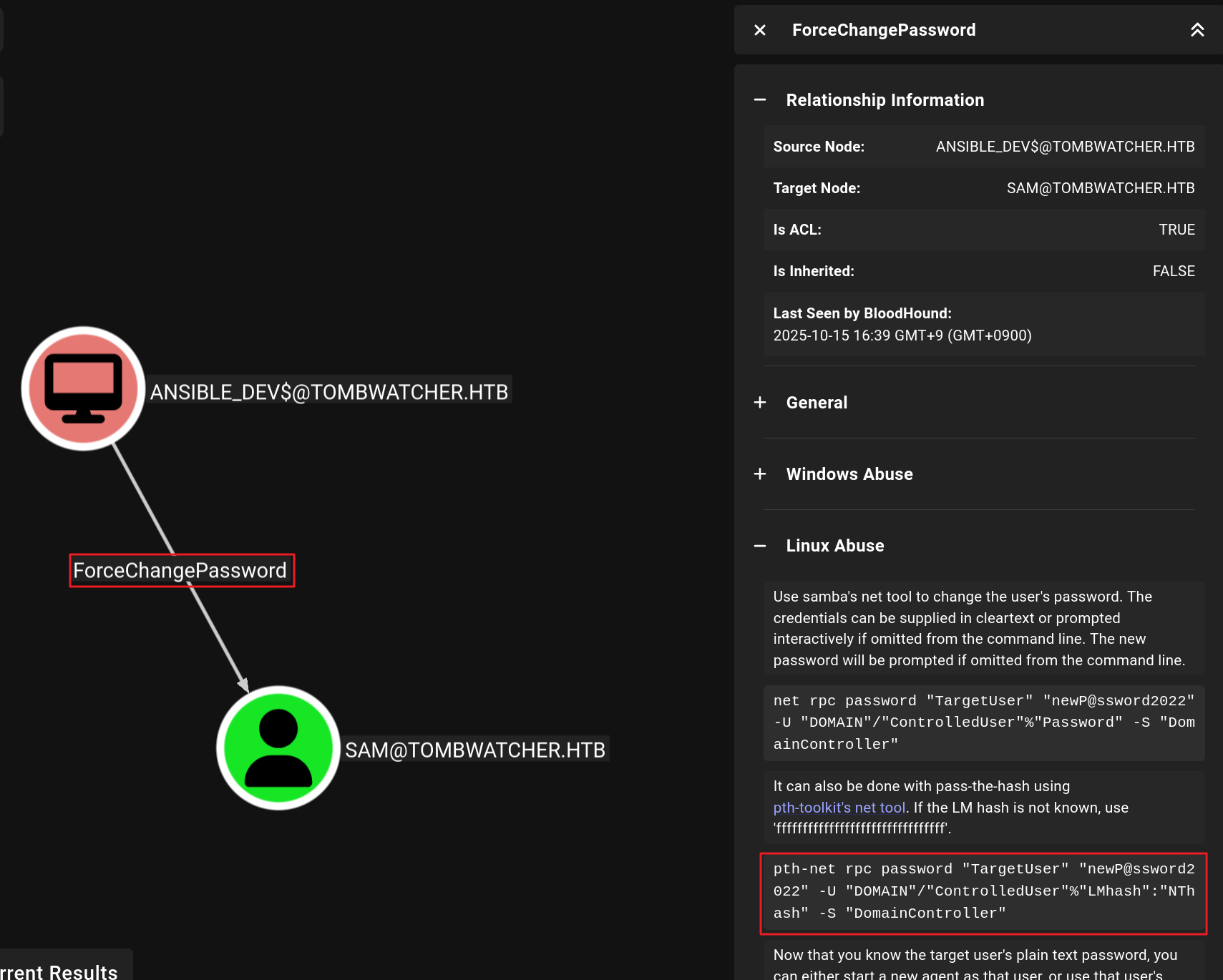The image size is (1223, 980).
Task: Click the ANSIBLE_DEV$ computer node icon
Action: click(x=83, y=388)
